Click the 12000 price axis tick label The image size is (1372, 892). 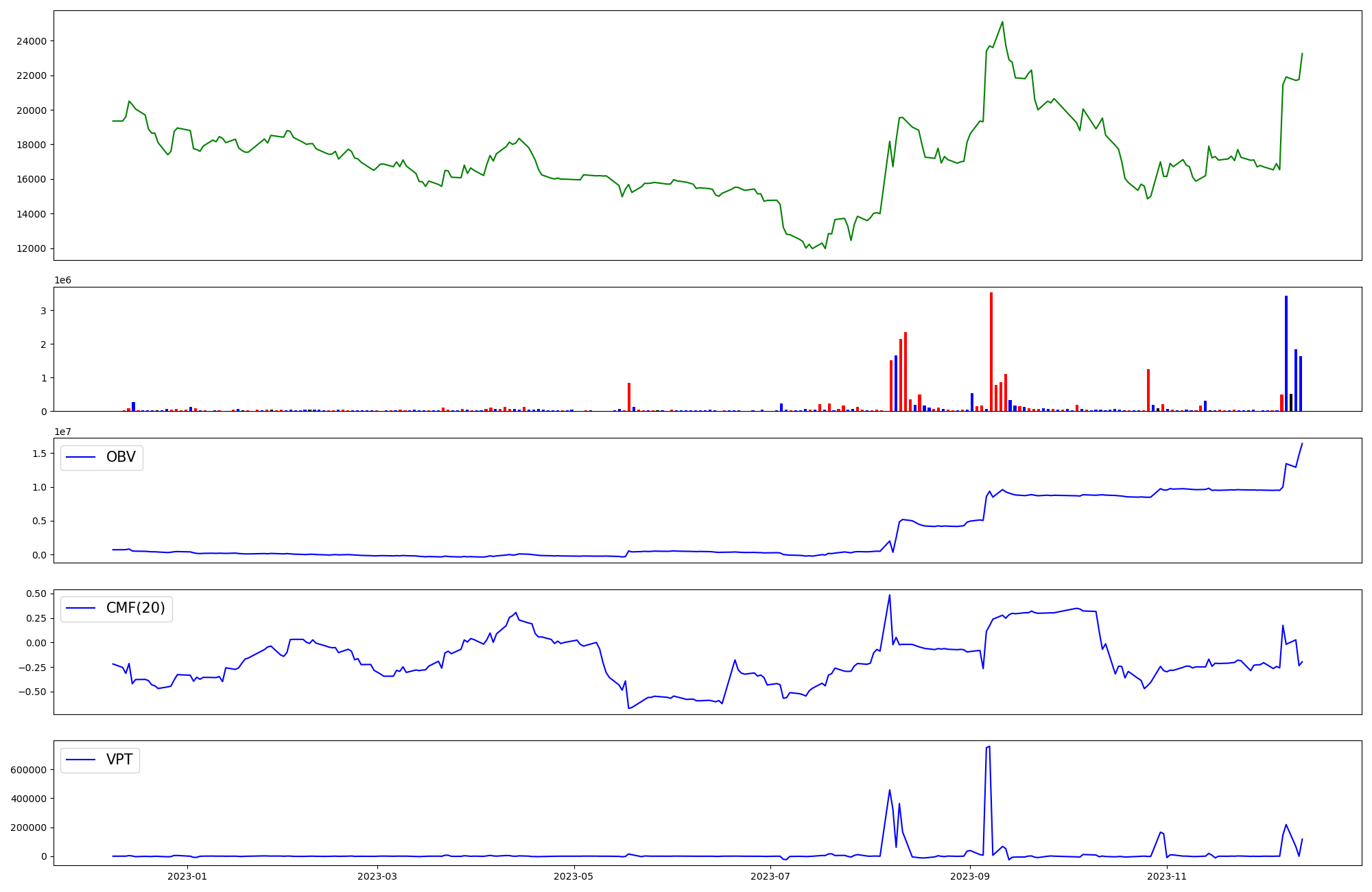tap(32, 248)
